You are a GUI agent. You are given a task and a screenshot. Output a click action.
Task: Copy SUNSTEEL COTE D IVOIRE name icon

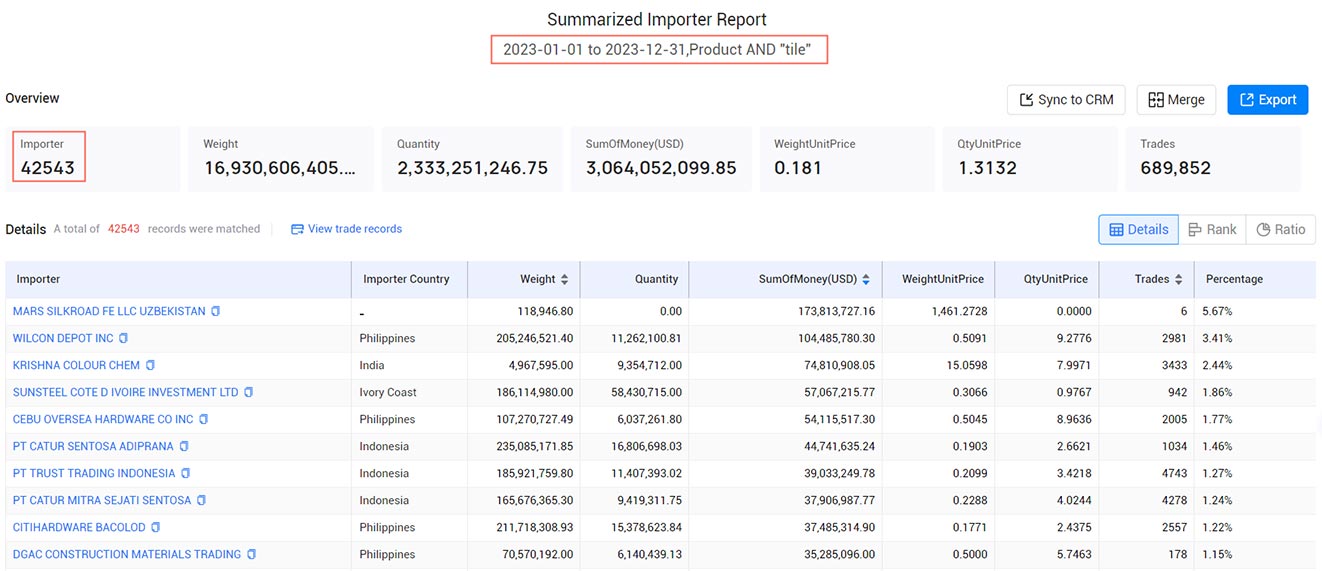248,392
